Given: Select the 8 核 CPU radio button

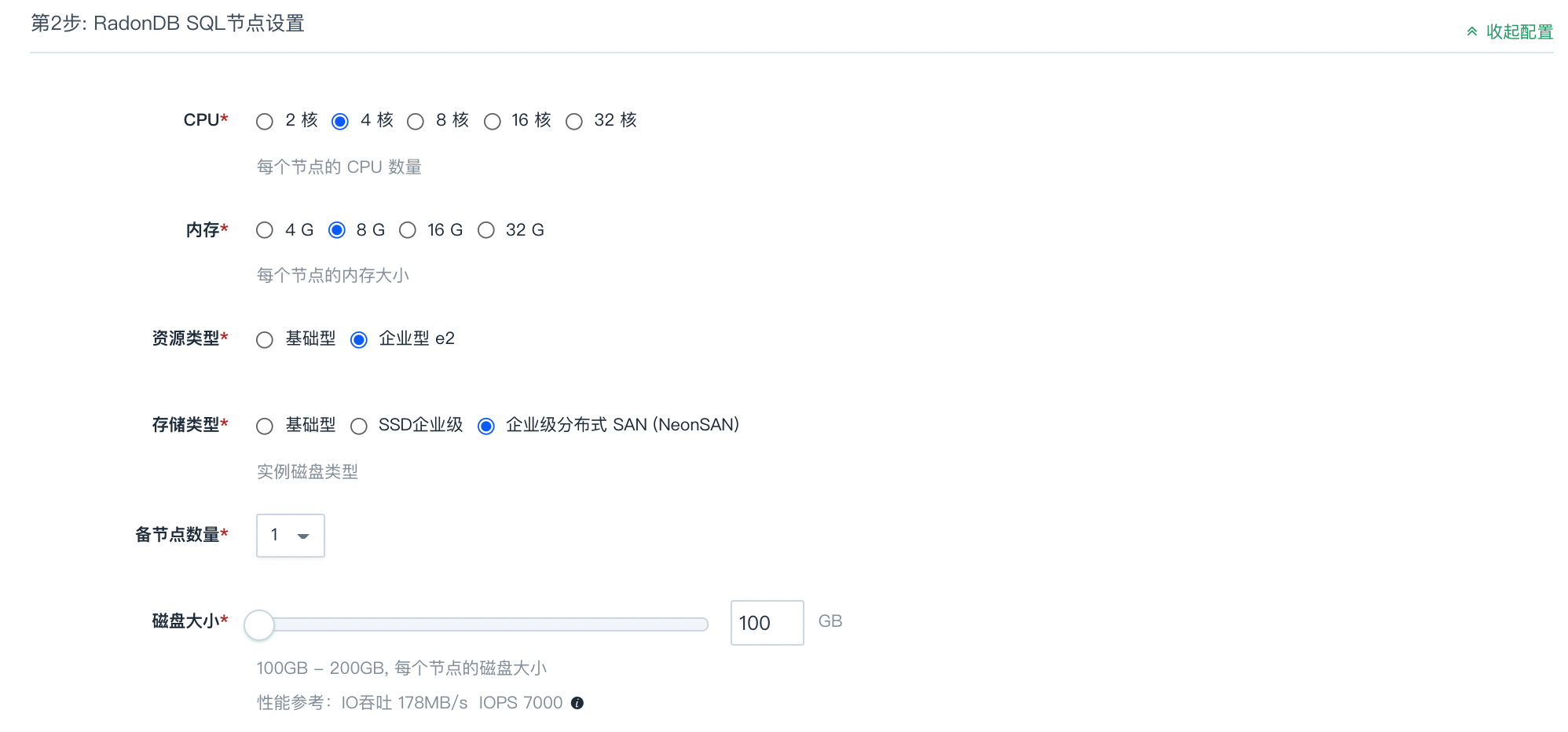Looking at the screenshot, I should (416, 121).
